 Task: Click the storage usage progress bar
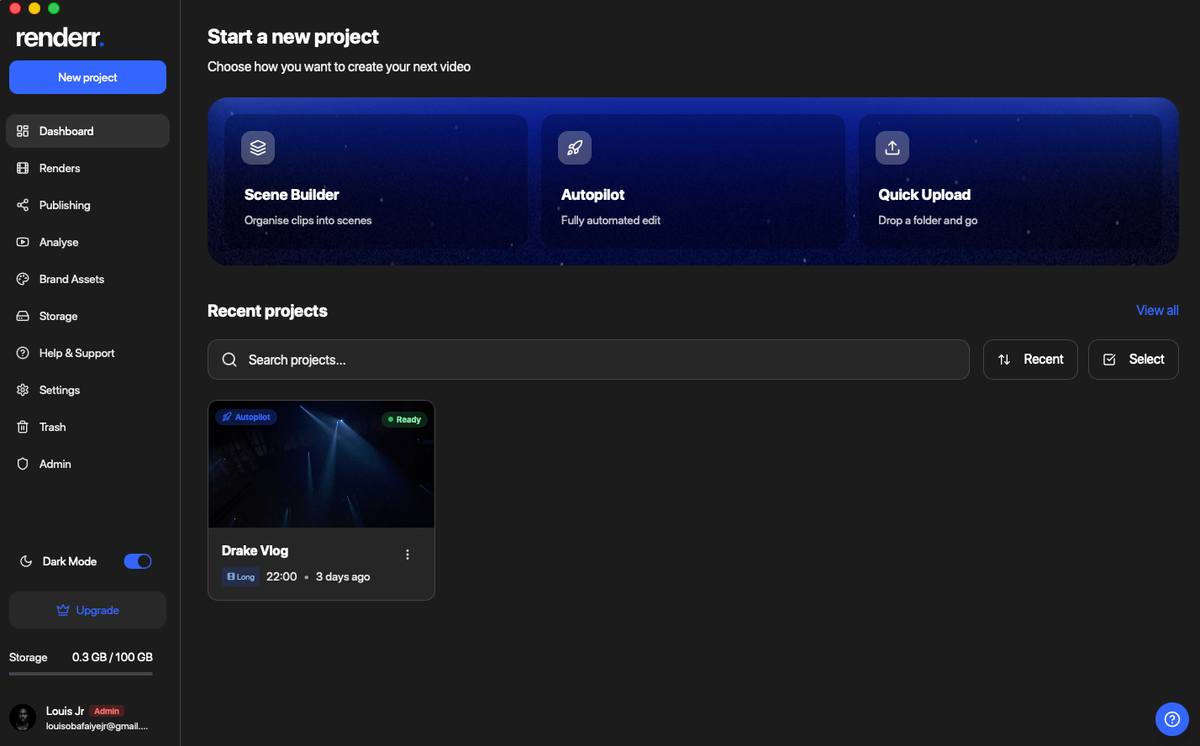[81, 674]
